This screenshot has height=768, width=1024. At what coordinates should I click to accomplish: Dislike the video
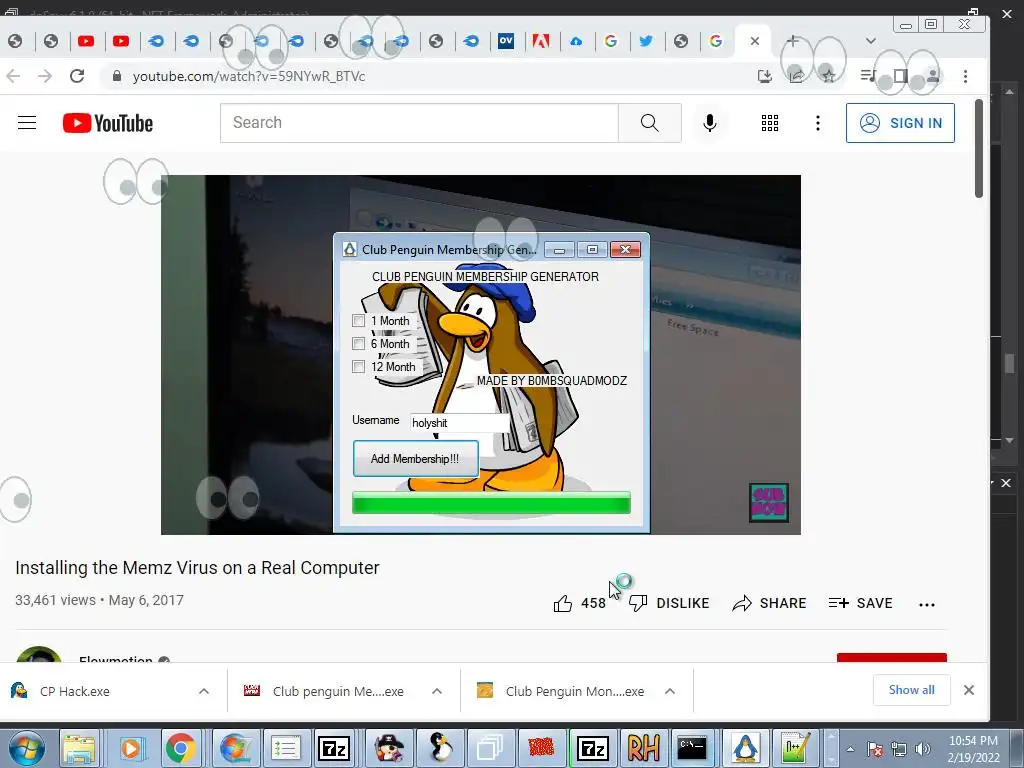(x=669, y=603)
